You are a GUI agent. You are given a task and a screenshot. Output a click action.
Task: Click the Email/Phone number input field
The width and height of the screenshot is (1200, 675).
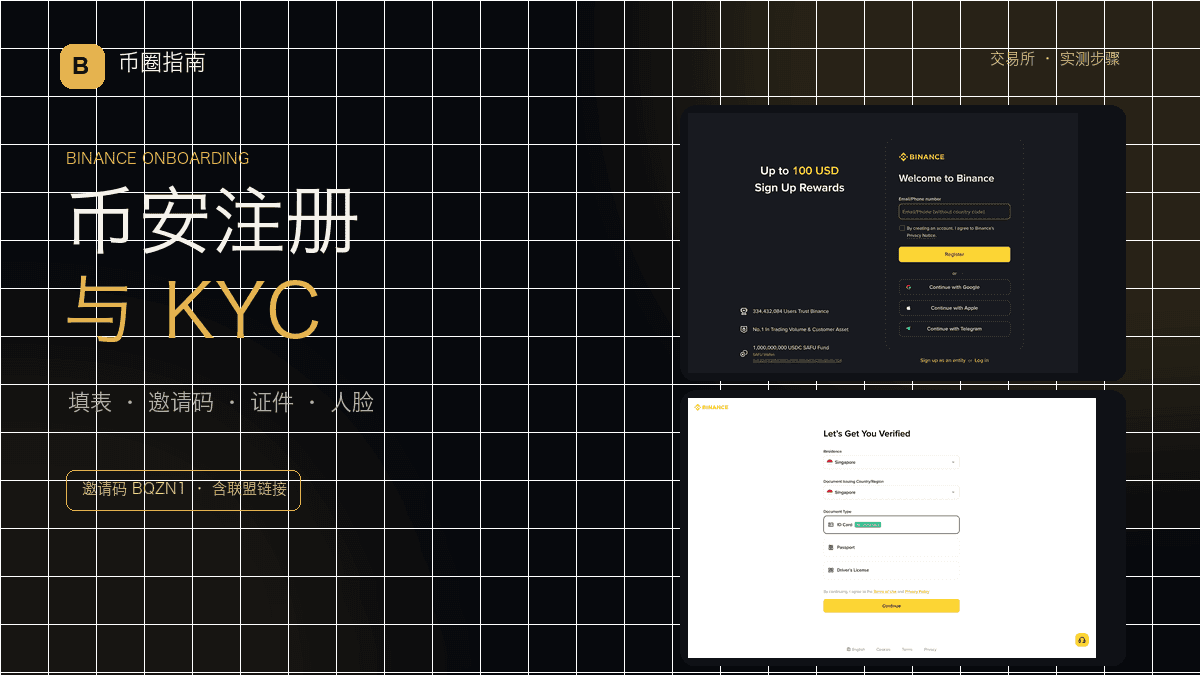point(954,211)
